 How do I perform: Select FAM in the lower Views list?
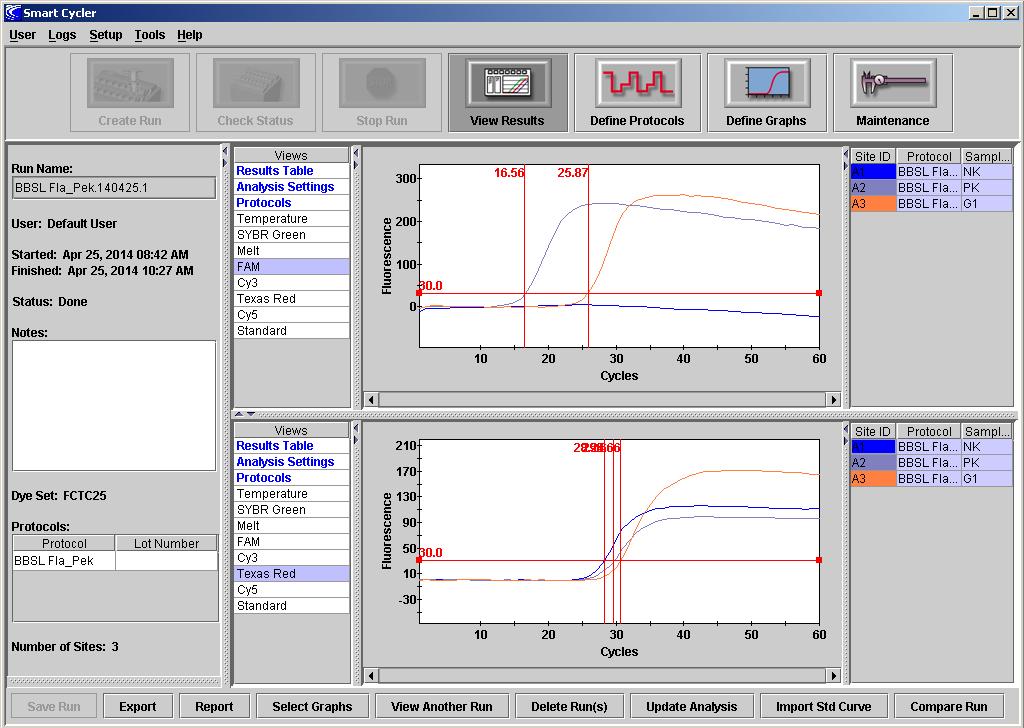(x=291, y=542)
